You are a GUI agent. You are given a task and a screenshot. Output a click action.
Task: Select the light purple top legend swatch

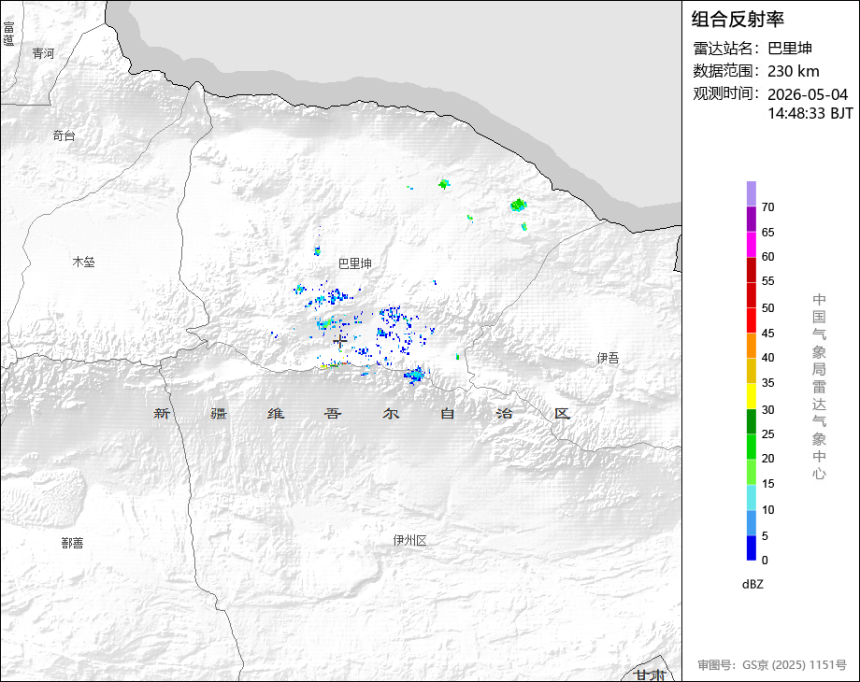click(x=751, y=194)
